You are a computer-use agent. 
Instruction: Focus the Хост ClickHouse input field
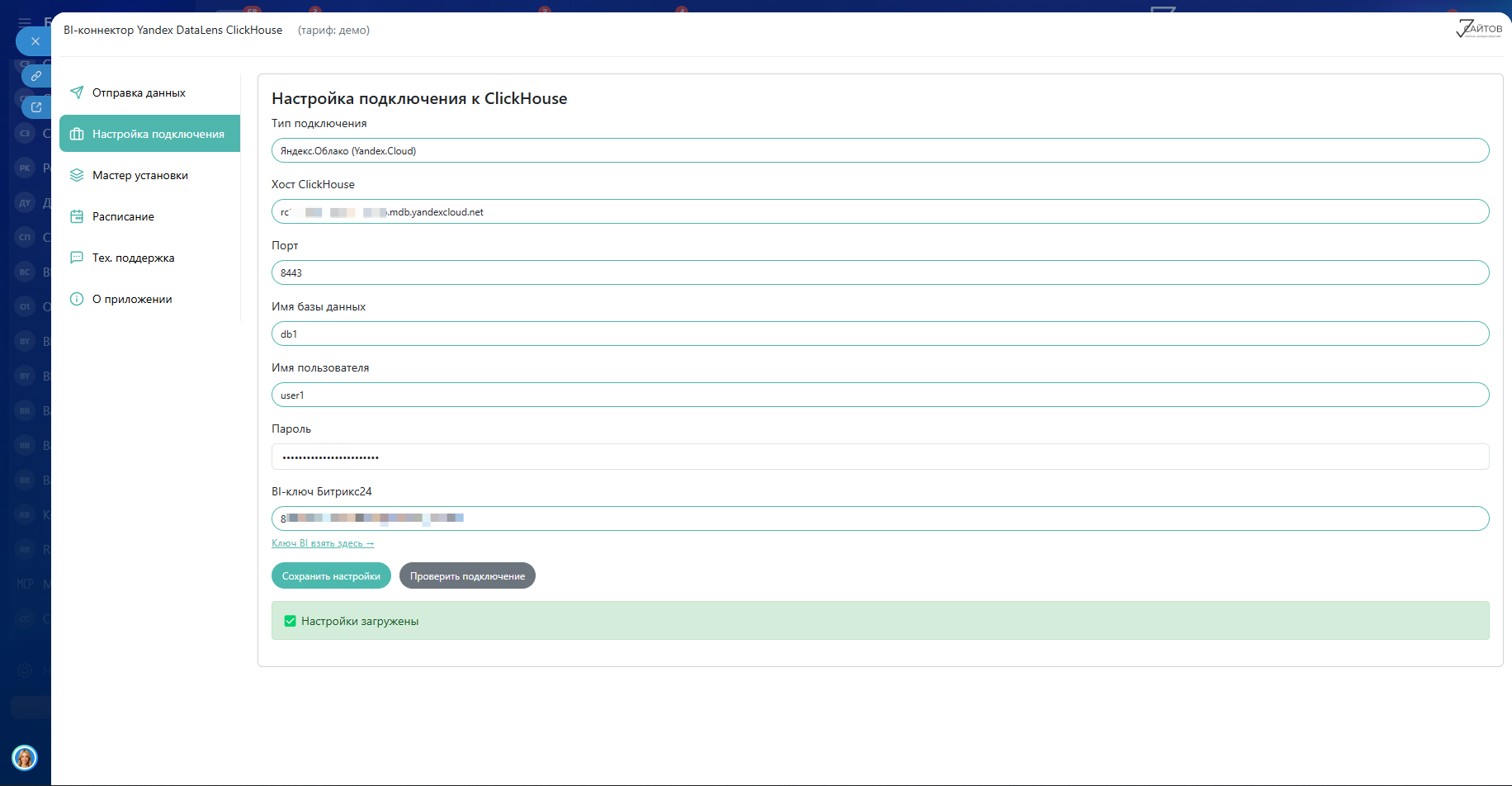[x=880, y=211]
